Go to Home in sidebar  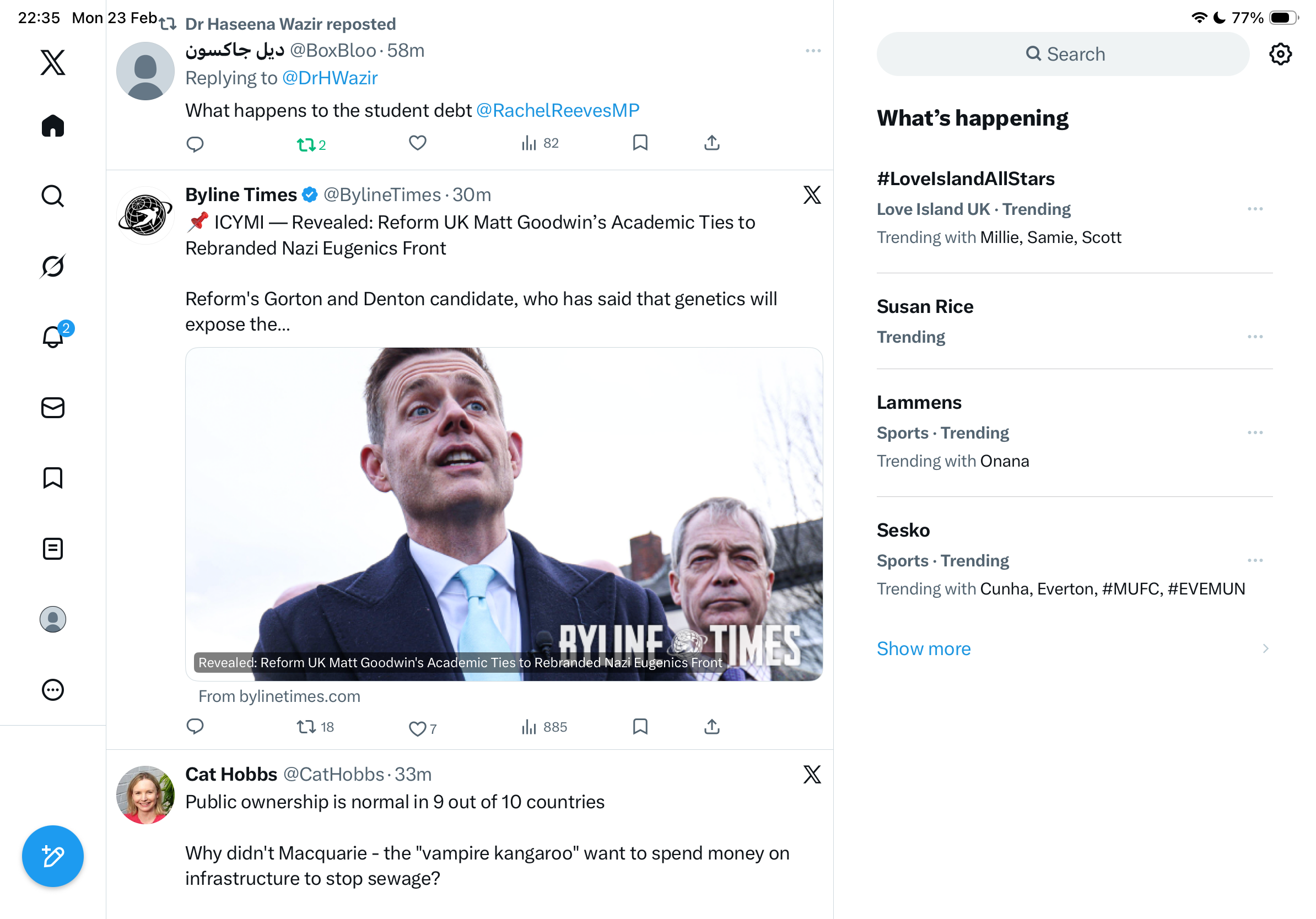point(53,126)
